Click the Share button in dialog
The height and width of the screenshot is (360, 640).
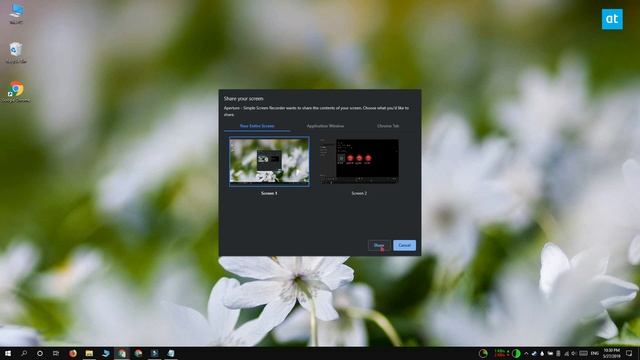(x=379, y=245)
